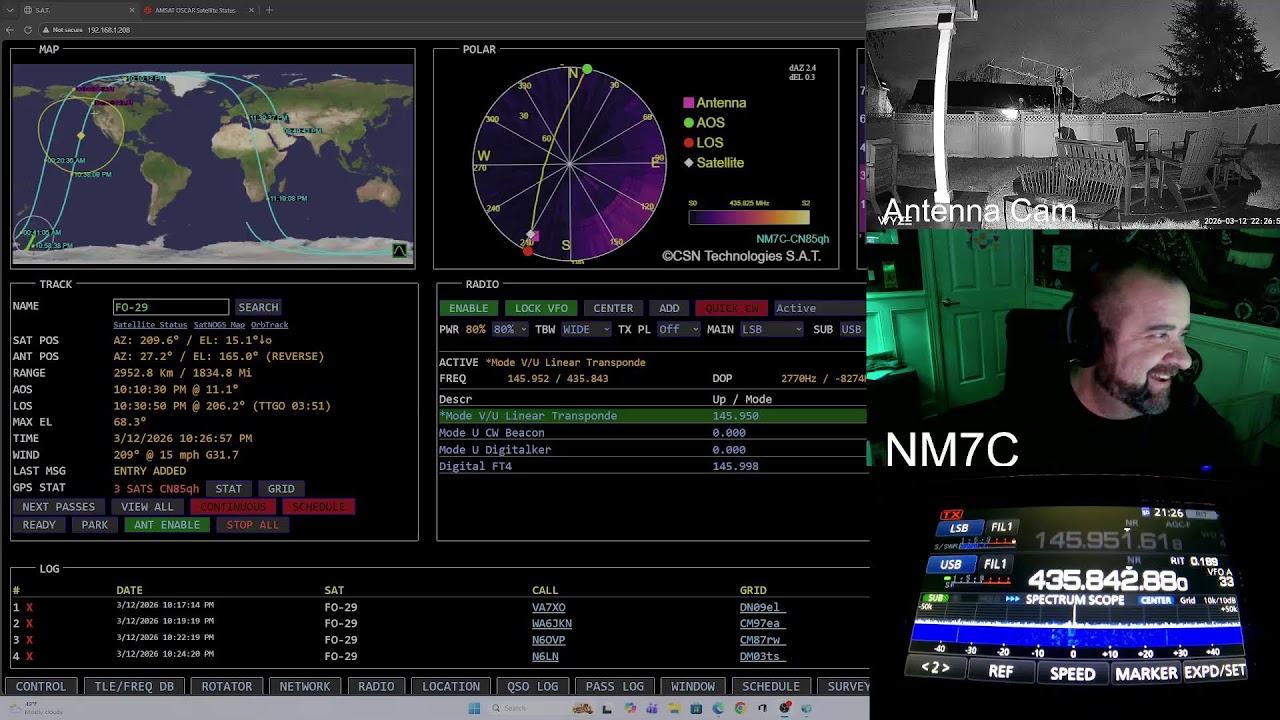Open grid CM97ea link in log

pyautogui.click(x=760, y=623)
